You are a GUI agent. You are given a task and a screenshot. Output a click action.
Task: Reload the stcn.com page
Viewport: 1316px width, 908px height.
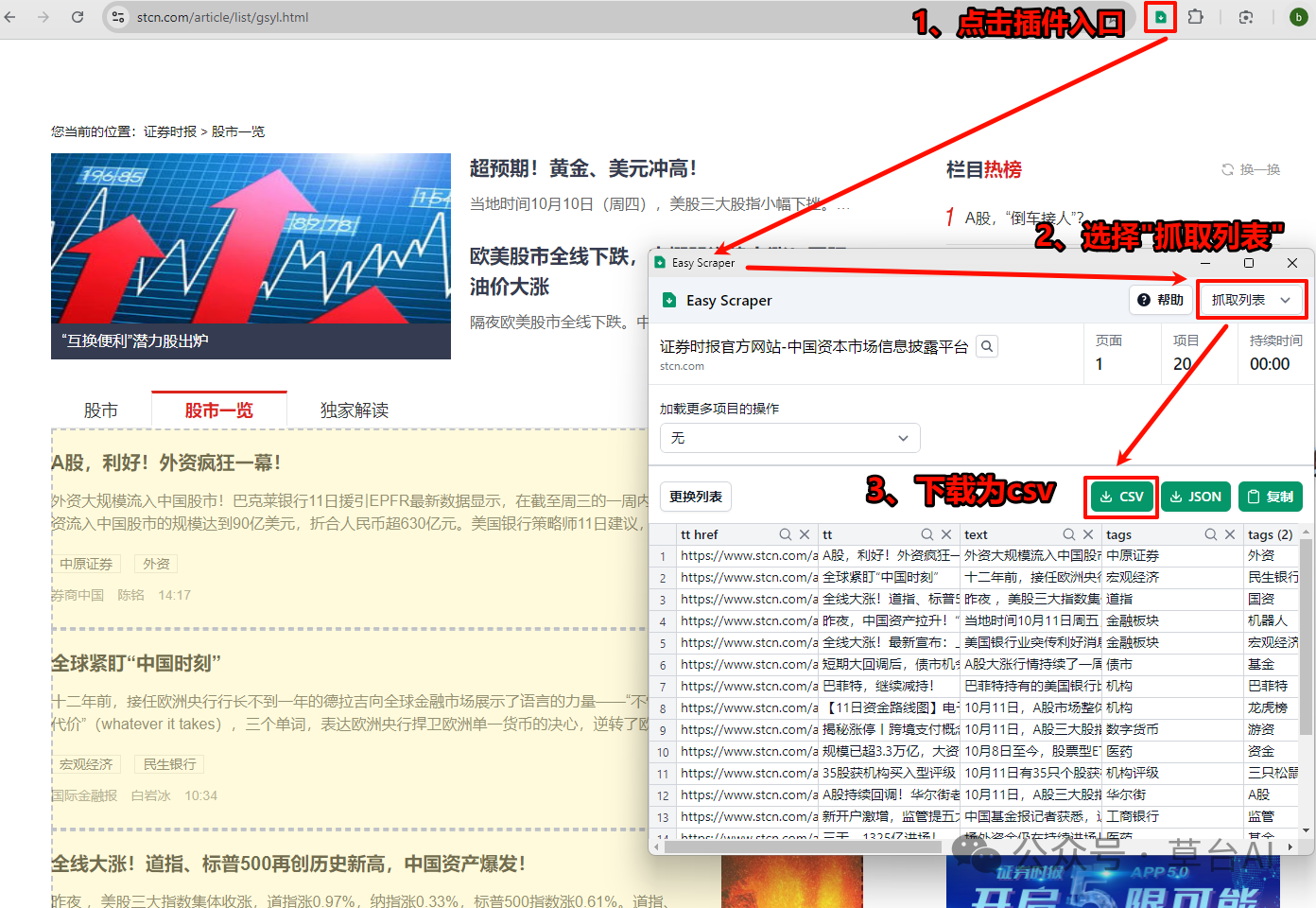point(78,17)
